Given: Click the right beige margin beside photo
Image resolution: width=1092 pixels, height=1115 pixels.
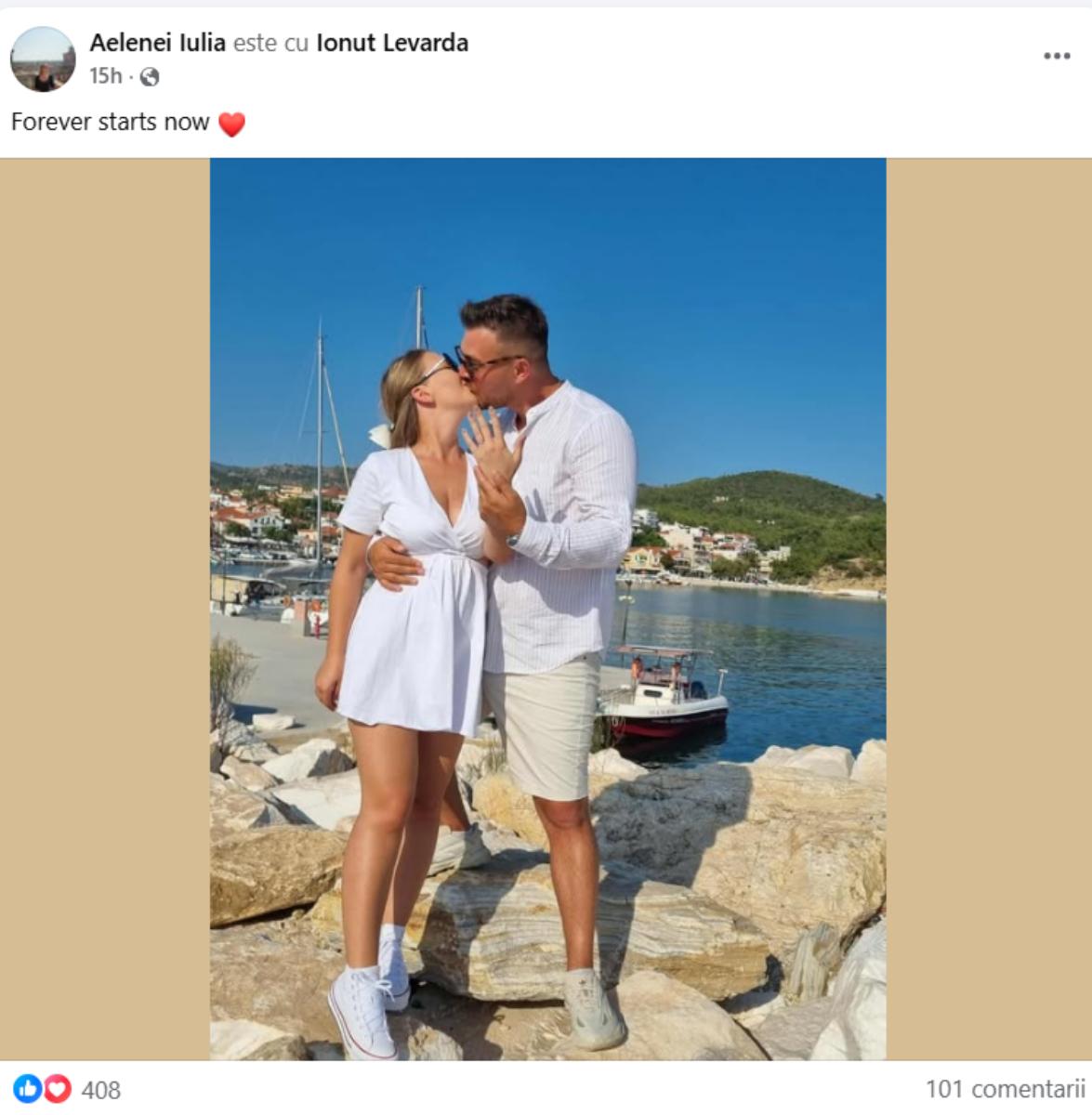Looking at the screenshot, I should tap(989, 609).
